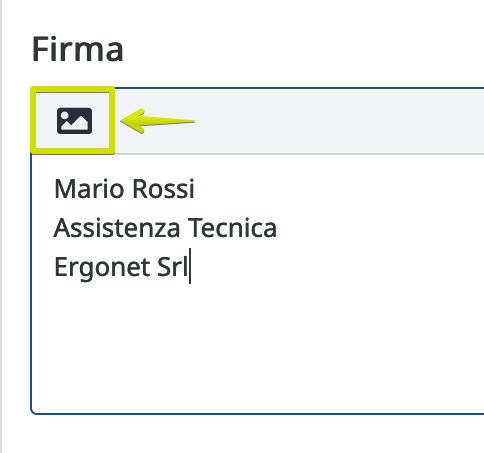
Task: Click the insert image icon in signature toolbar
Action: (x=74, y=121)
